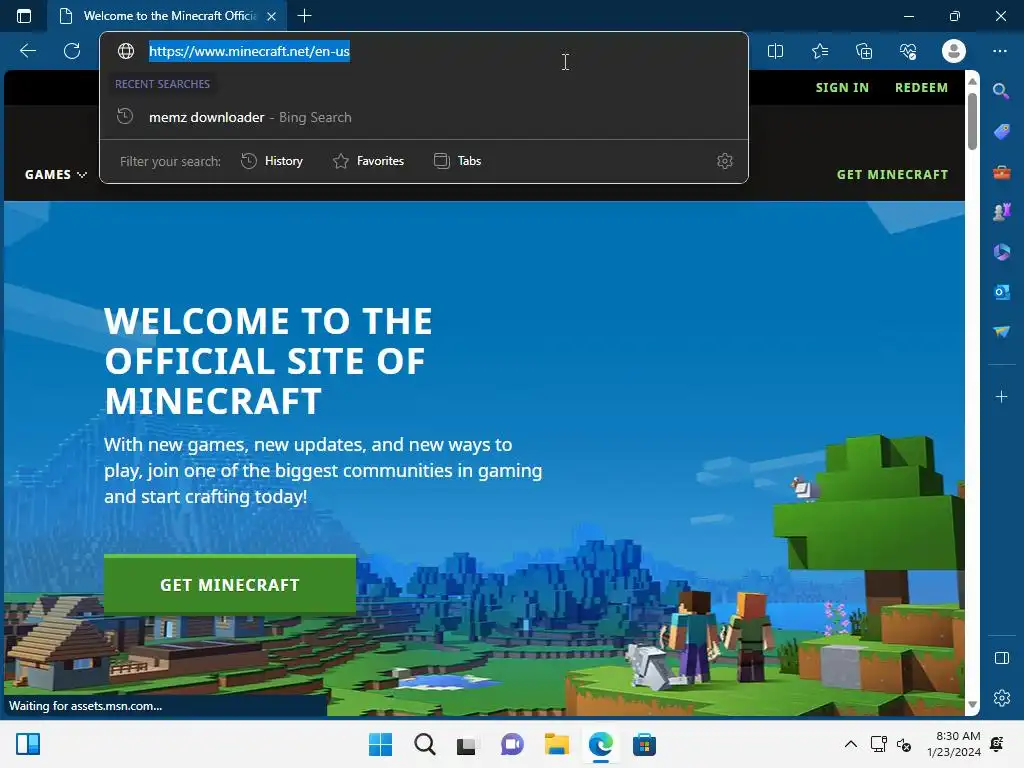
Task: Open Windows Widgets taskbar icon
Action: coord(28,744)
